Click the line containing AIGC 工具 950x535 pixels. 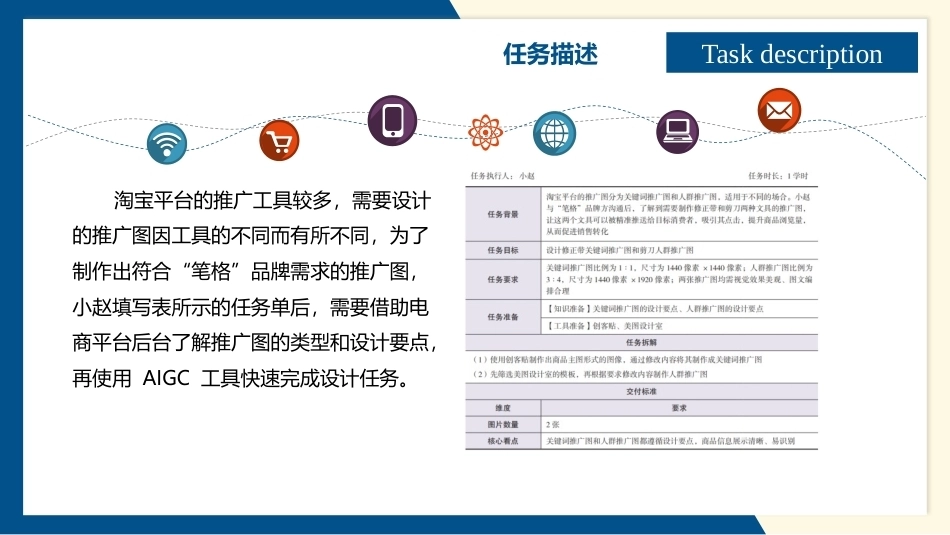[242, 378]
